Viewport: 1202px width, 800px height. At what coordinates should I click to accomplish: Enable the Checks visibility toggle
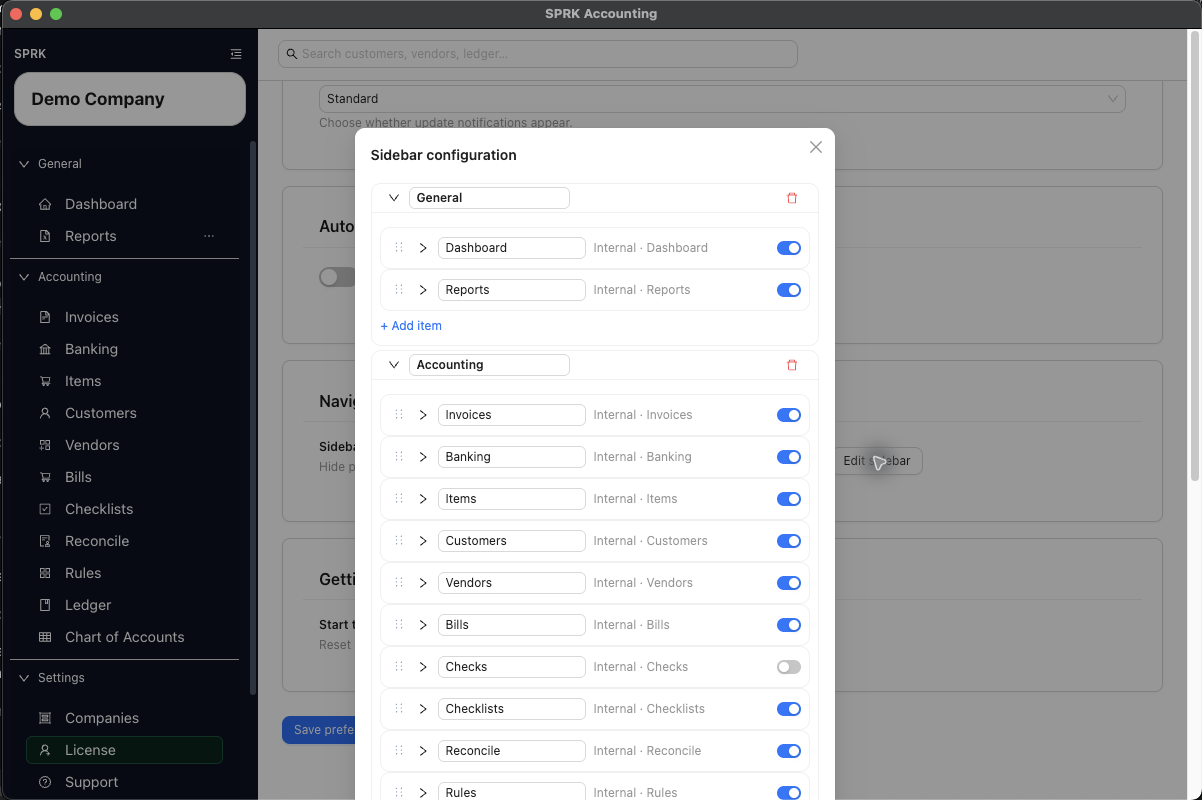coord(789,667)
